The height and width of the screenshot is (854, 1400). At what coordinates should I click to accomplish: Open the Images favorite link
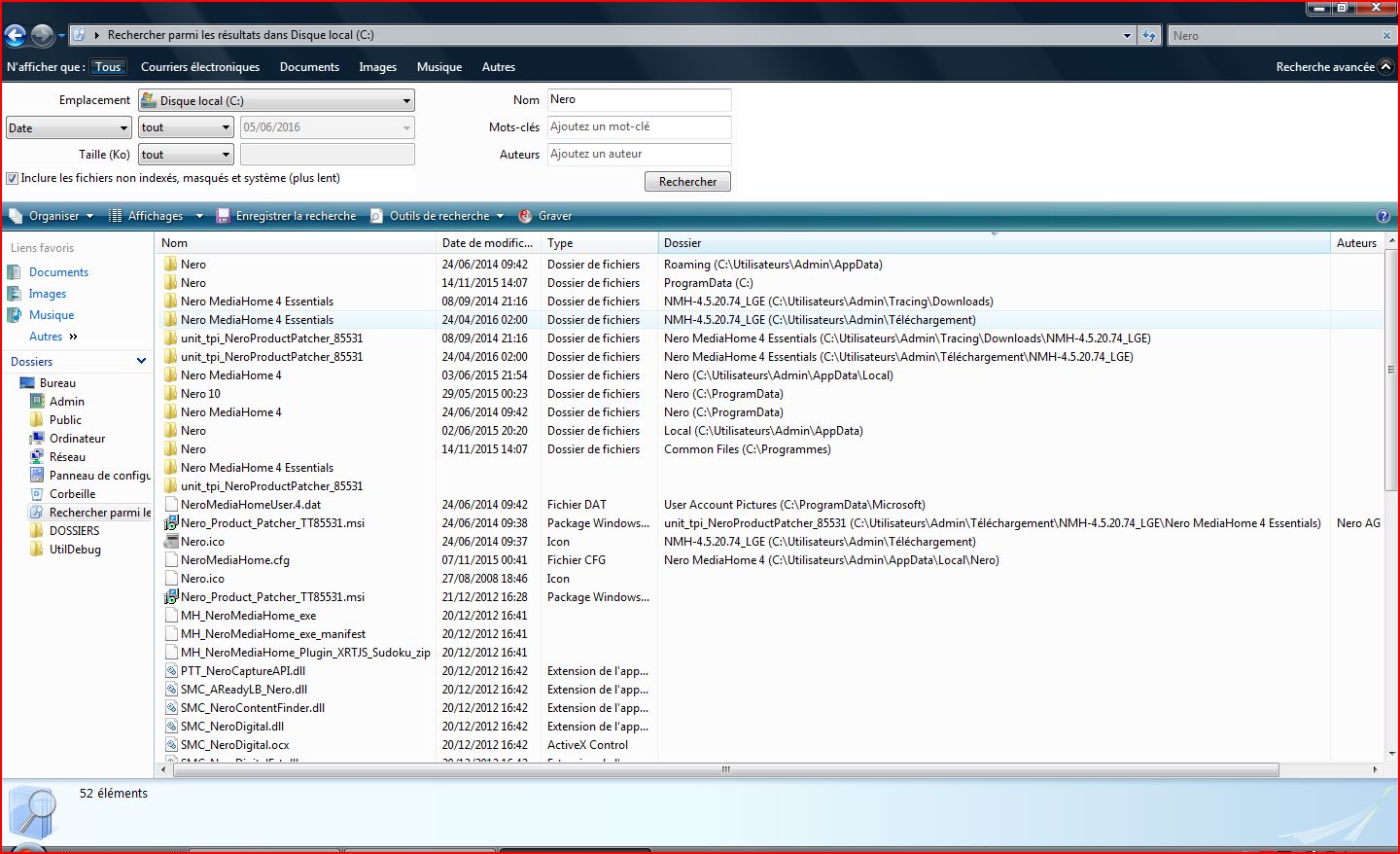(x=48, y=294)
